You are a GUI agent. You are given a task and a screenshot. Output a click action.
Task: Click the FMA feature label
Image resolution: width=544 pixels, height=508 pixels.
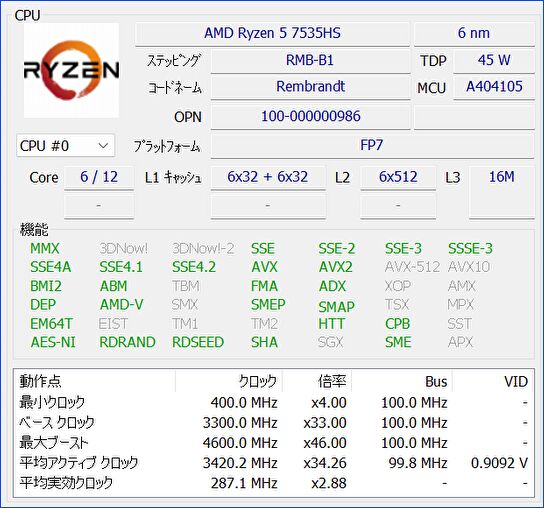coord(264,286)
